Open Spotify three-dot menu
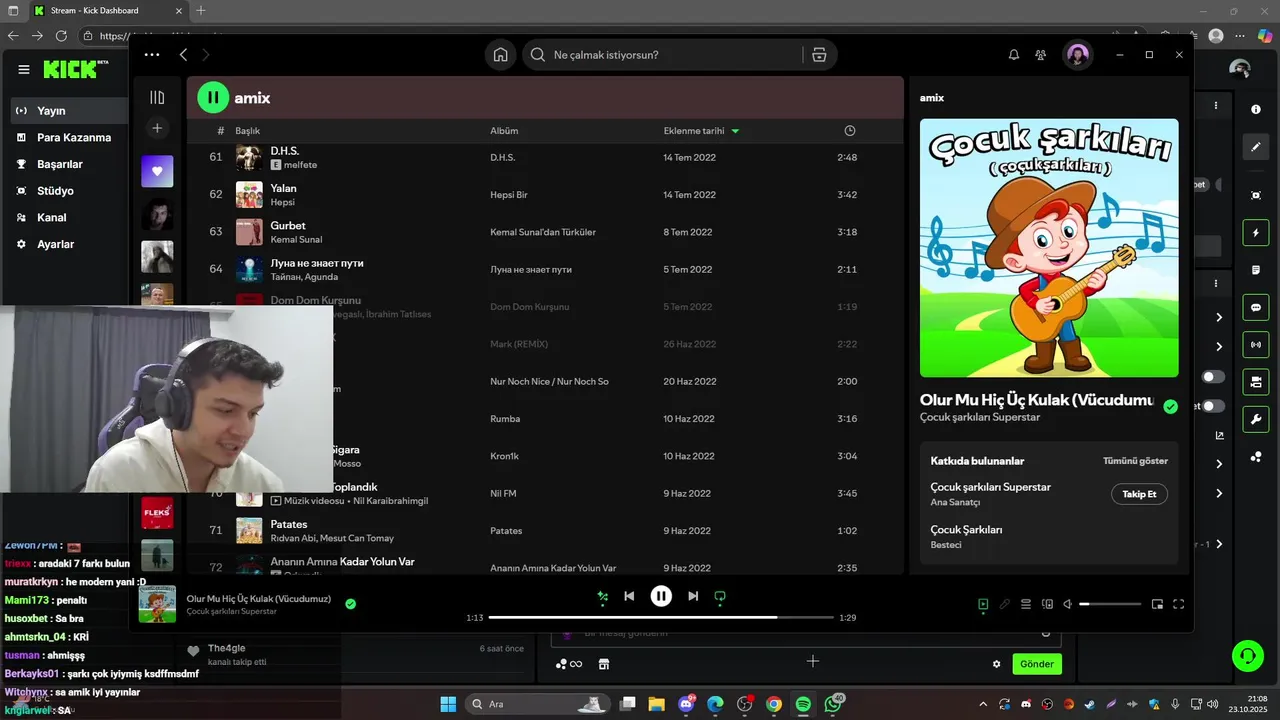This screenshot has height=720, width=1280. (152, 55)
